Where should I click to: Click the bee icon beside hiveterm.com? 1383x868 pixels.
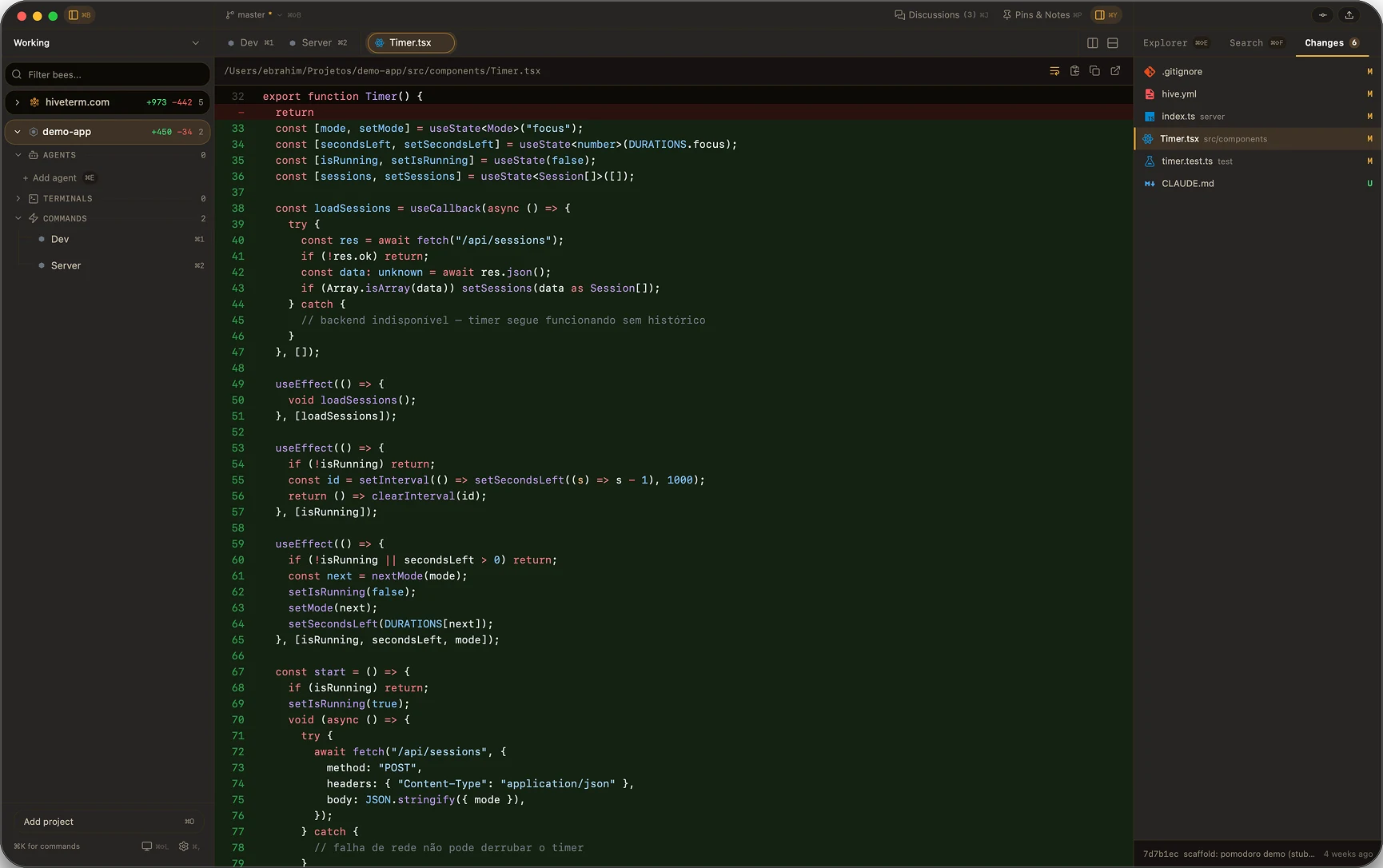pos(34,102)
